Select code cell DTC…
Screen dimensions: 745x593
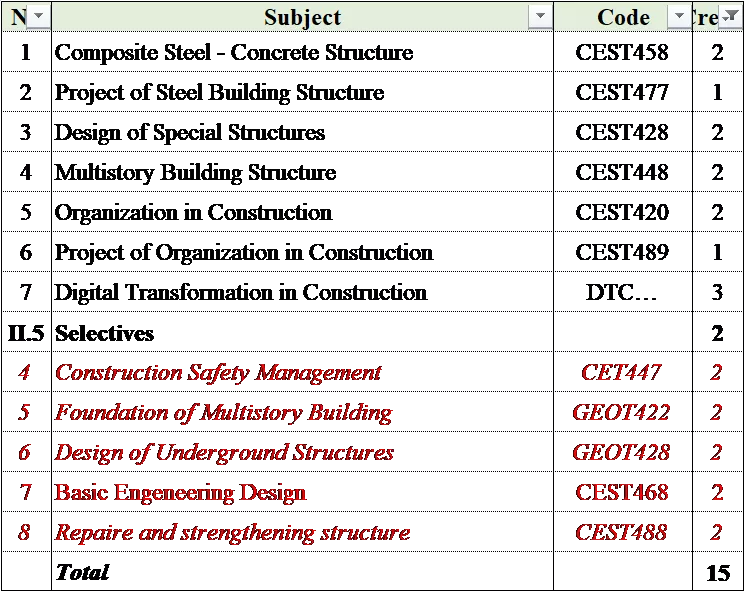(623, 292)
